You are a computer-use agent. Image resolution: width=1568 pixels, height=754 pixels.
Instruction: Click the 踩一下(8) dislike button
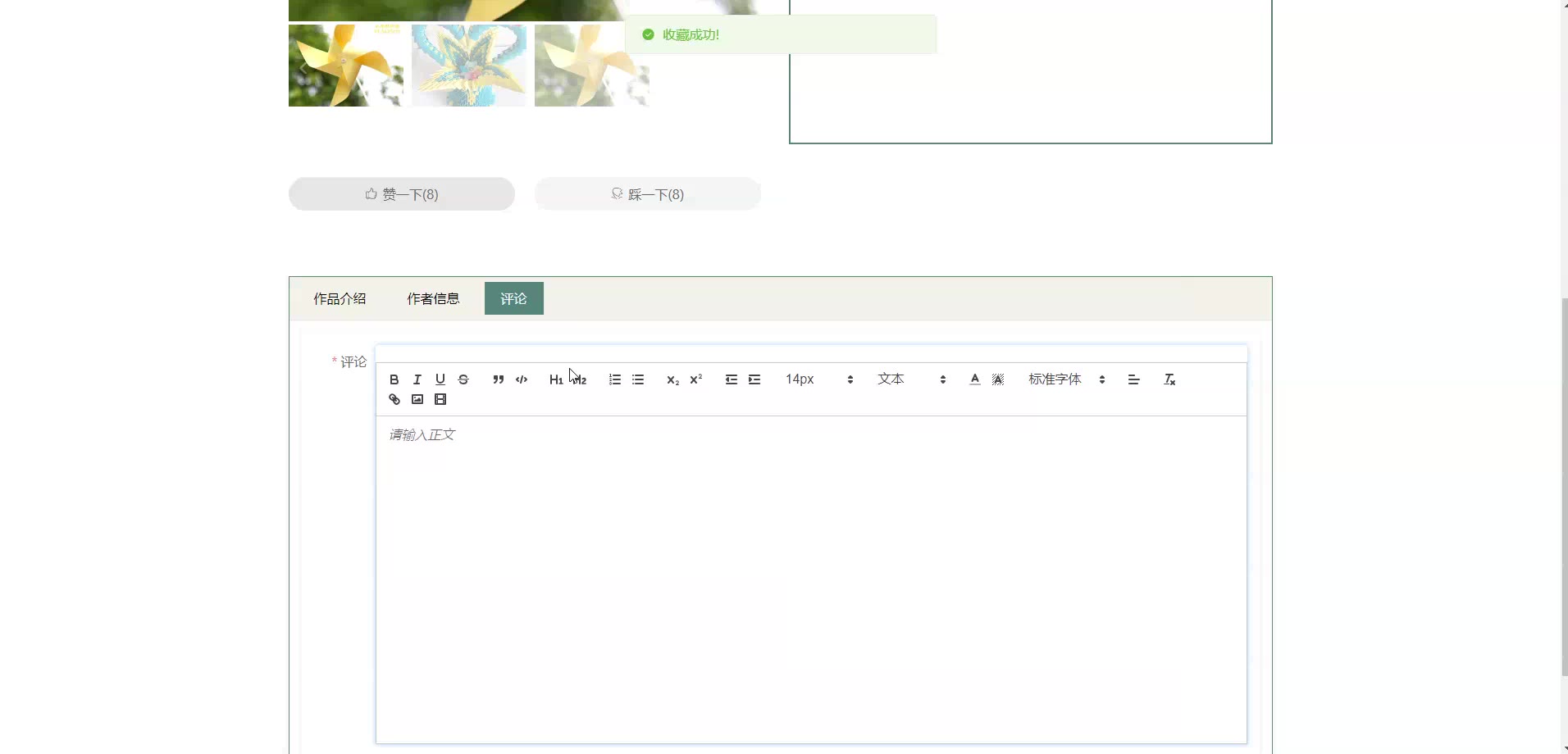pos(648,194)
